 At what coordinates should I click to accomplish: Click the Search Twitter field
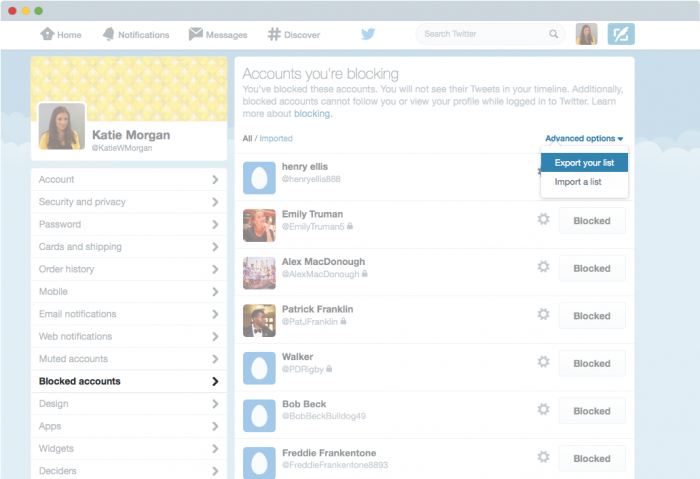(482, 34)
